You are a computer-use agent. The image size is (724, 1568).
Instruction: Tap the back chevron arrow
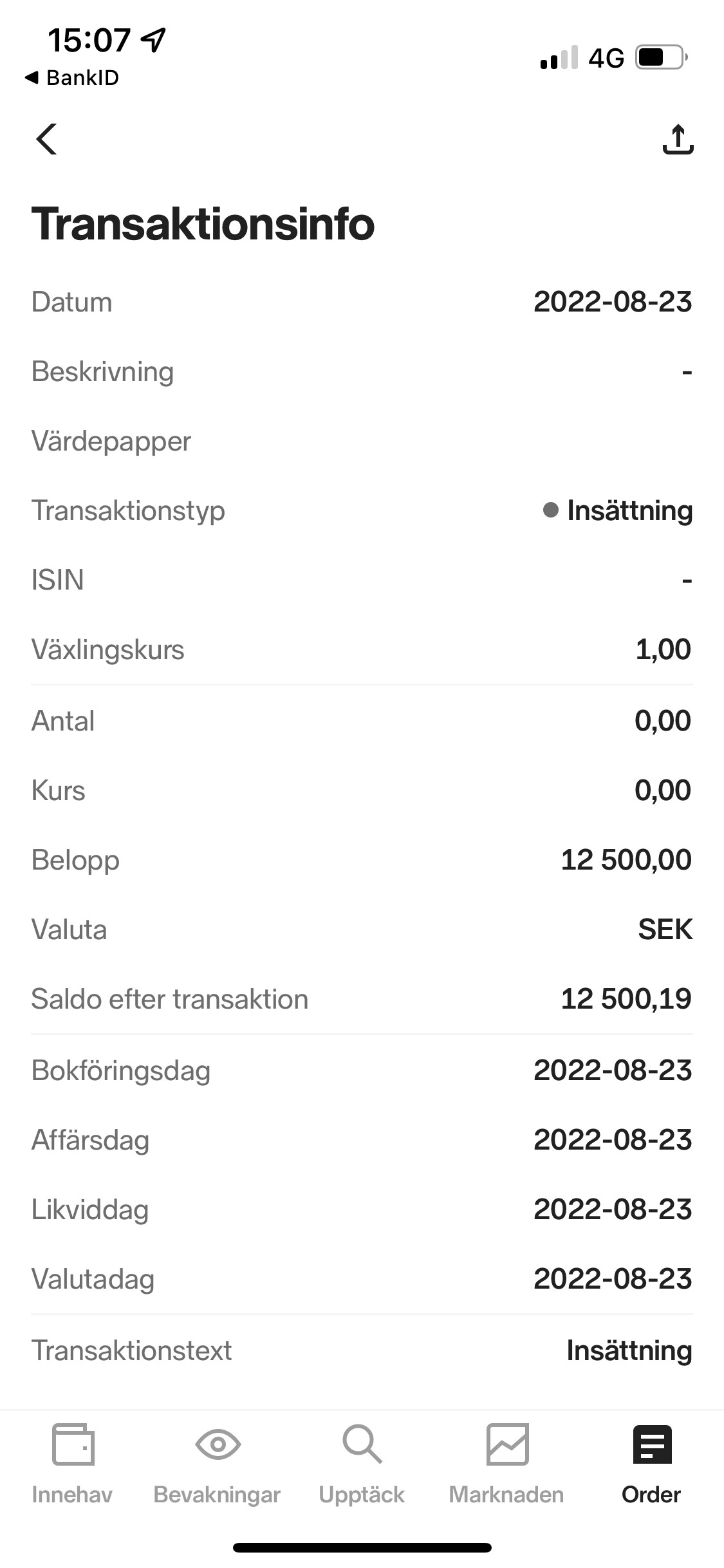(x=46, y=139)
